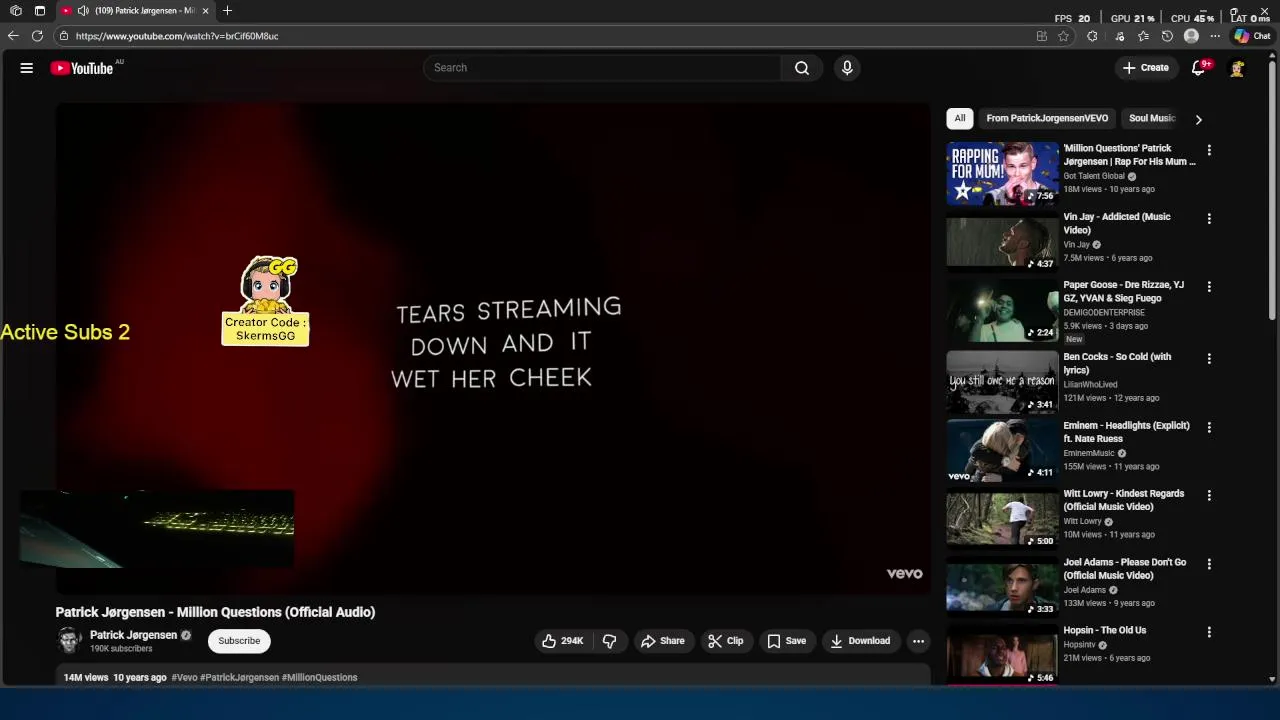This screenshot has height=720, width=1280.
Task: Open the YouTube guide hamburger menu
Action: (x=27, y=68)
